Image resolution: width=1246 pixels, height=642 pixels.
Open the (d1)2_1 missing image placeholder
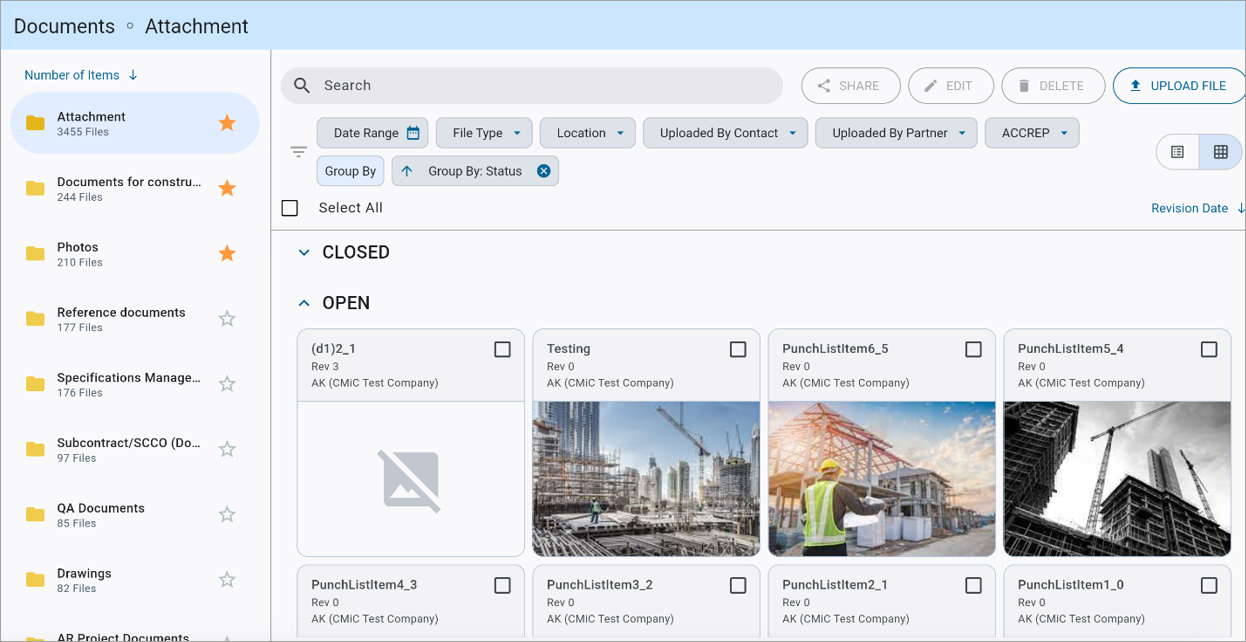click(411, 478)
